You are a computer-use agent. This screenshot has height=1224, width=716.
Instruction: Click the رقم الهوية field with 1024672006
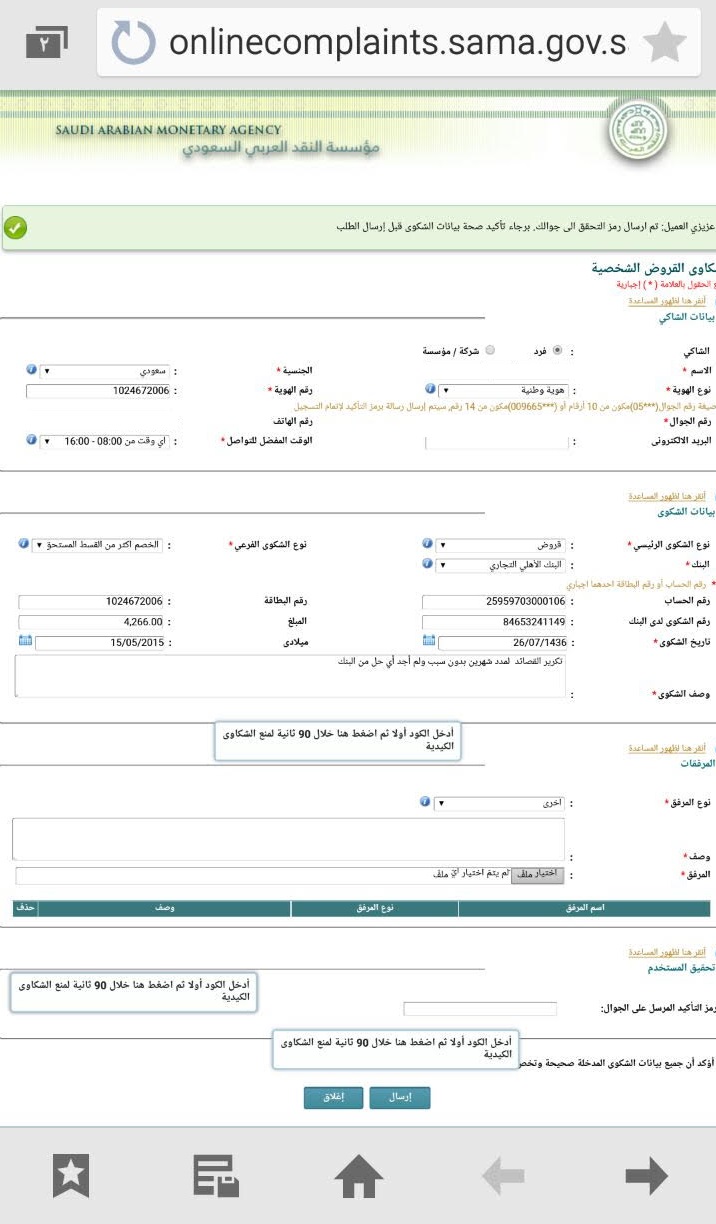98,390
